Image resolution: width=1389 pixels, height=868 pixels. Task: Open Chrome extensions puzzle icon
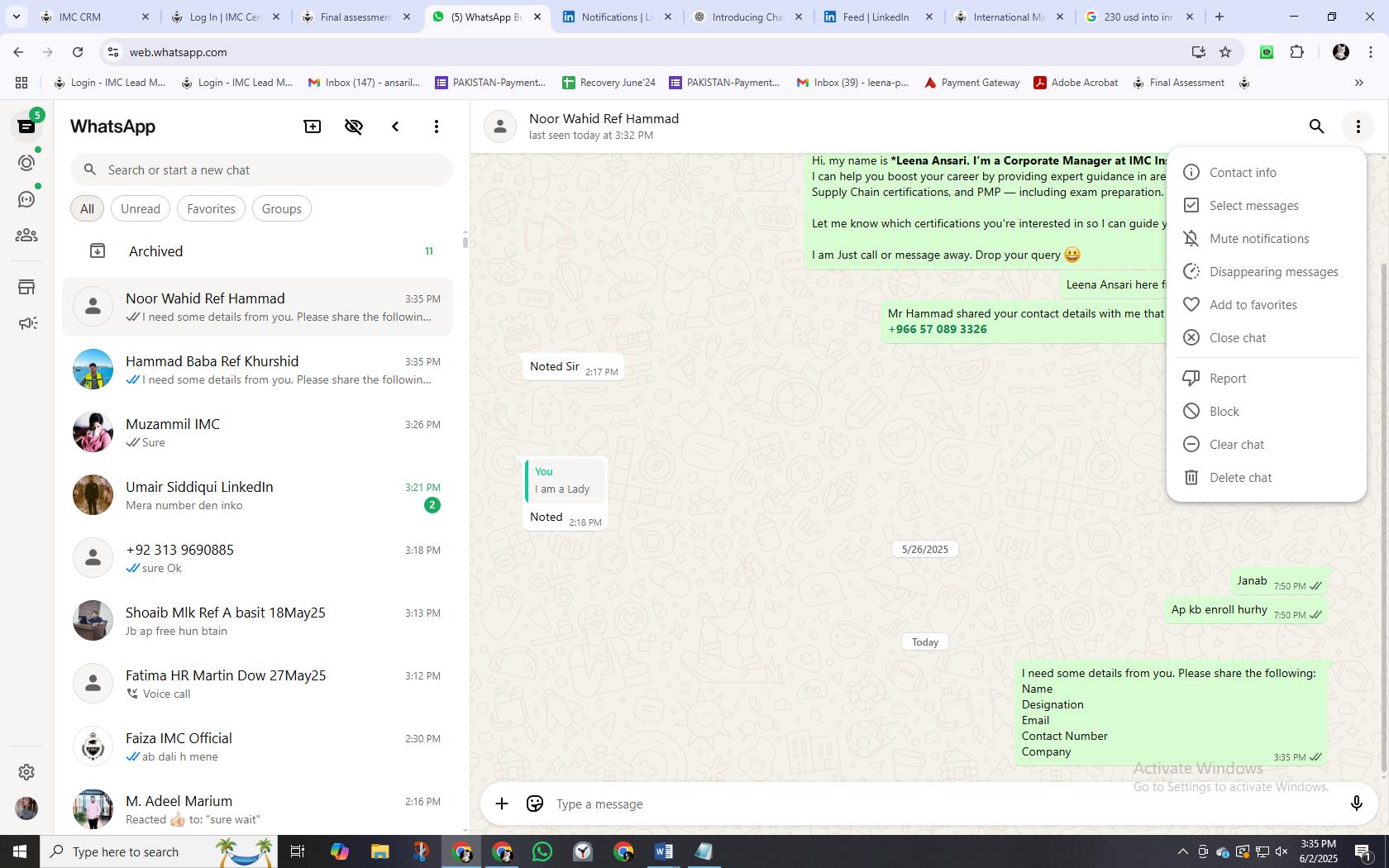click(1296, 52)
